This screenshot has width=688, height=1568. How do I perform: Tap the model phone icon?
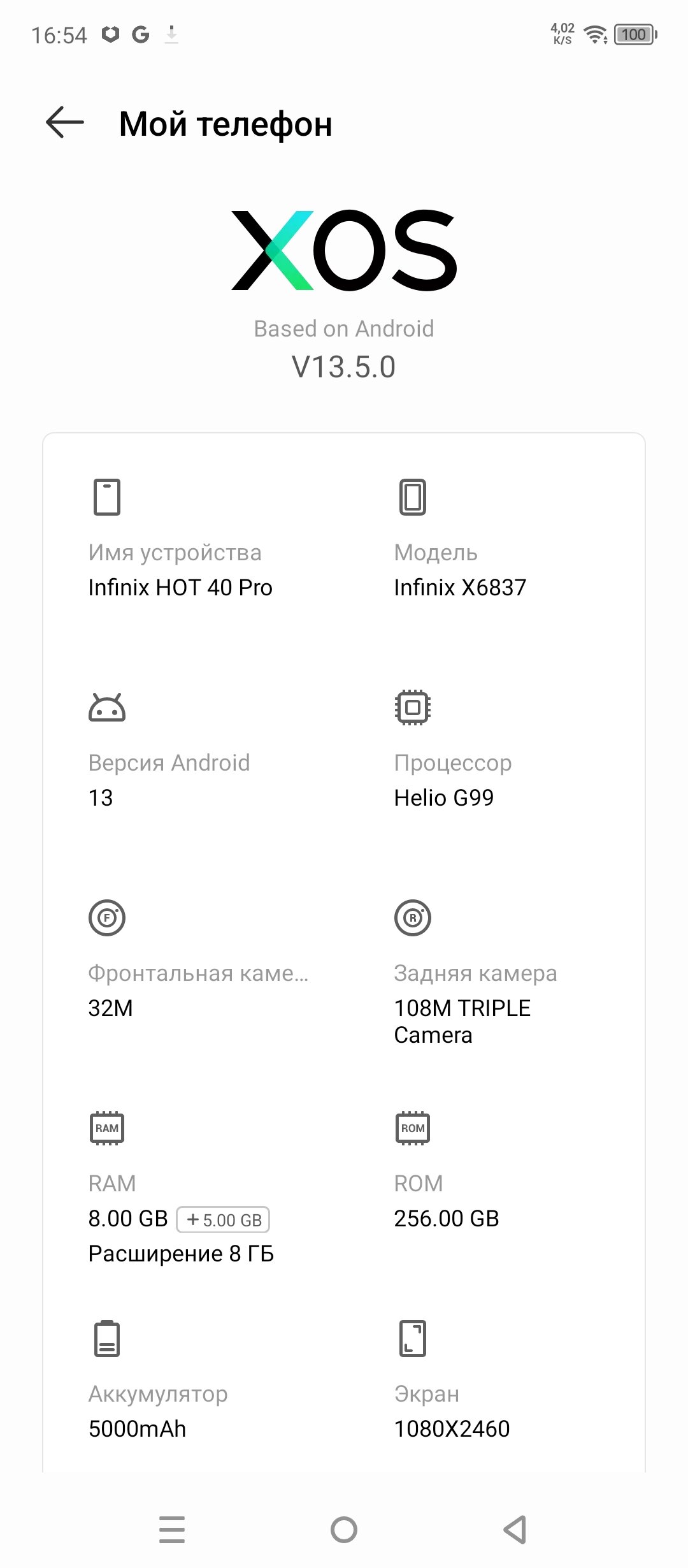coord(413,497)
